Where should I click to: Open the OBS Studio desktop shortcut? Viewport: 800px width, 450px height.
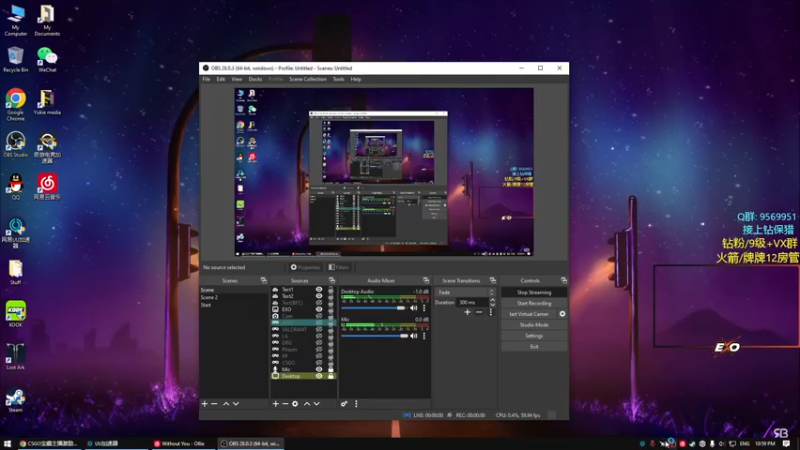15,144
